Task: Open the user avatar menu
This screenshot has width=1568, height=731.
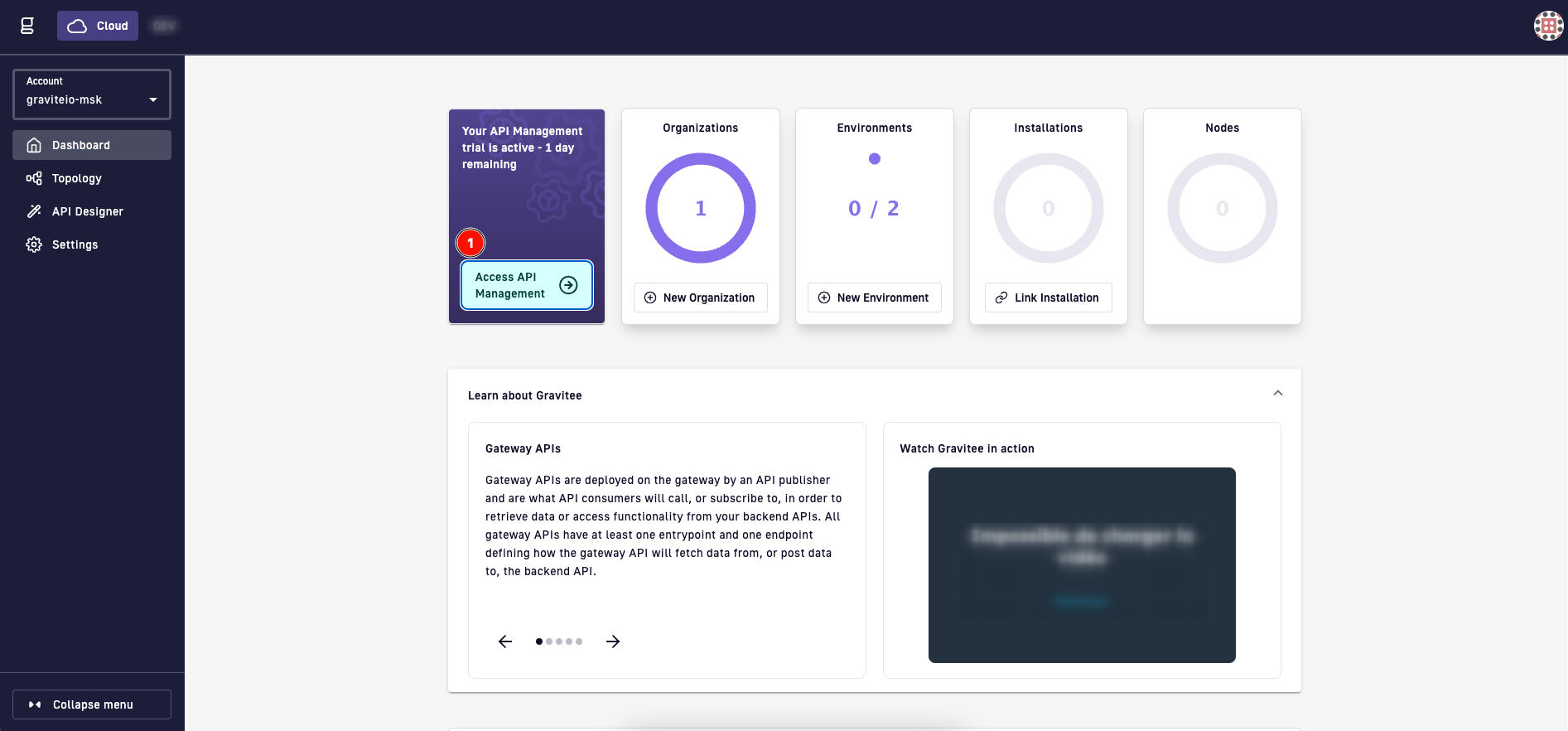Action: tap(1548, 26)
